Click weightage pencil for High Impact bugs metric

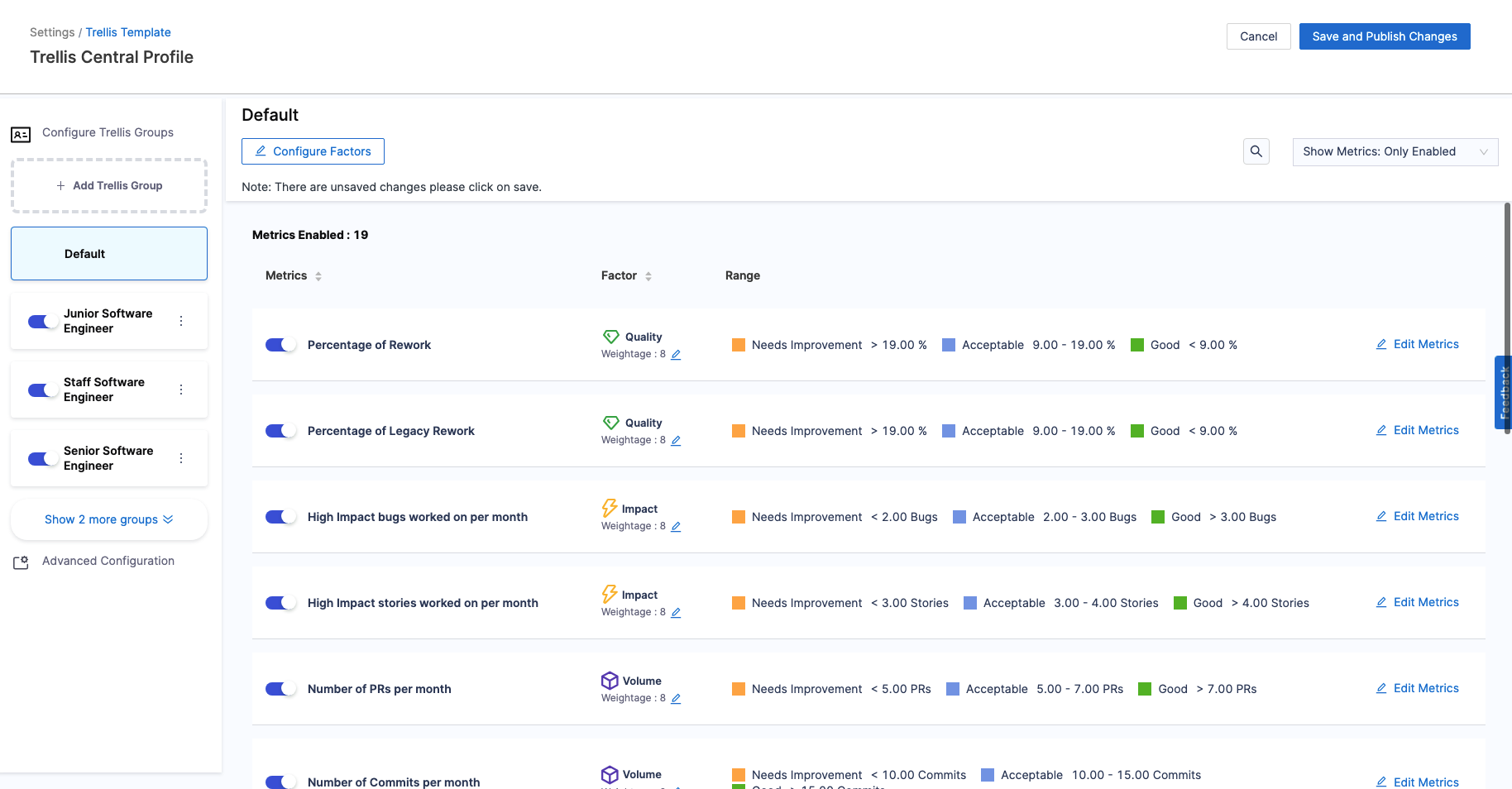tap(676, 527)
